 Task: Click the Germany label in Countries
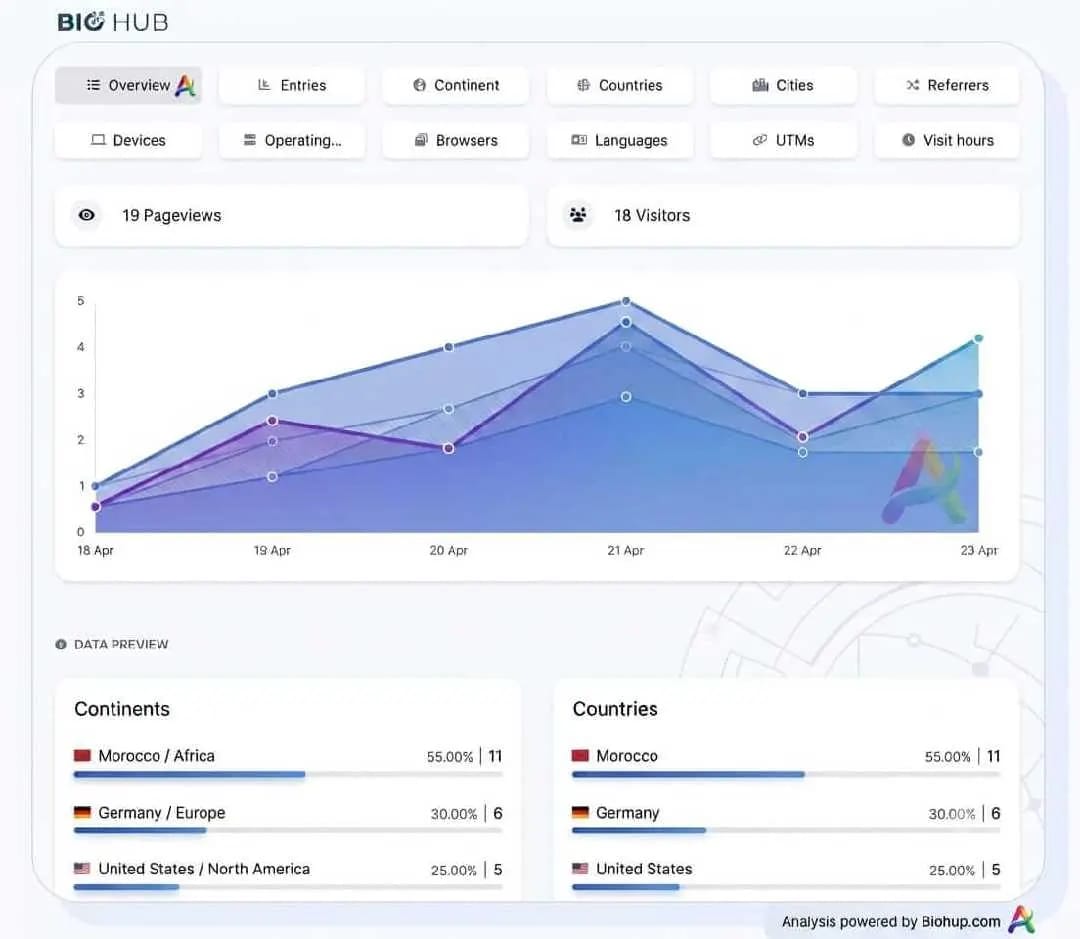[627, 813]
